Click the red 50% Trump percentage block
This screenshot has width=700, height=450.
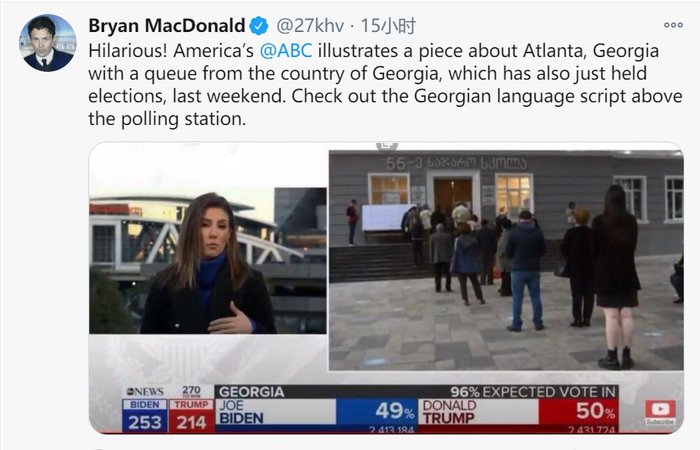click(x=579, y=412)
